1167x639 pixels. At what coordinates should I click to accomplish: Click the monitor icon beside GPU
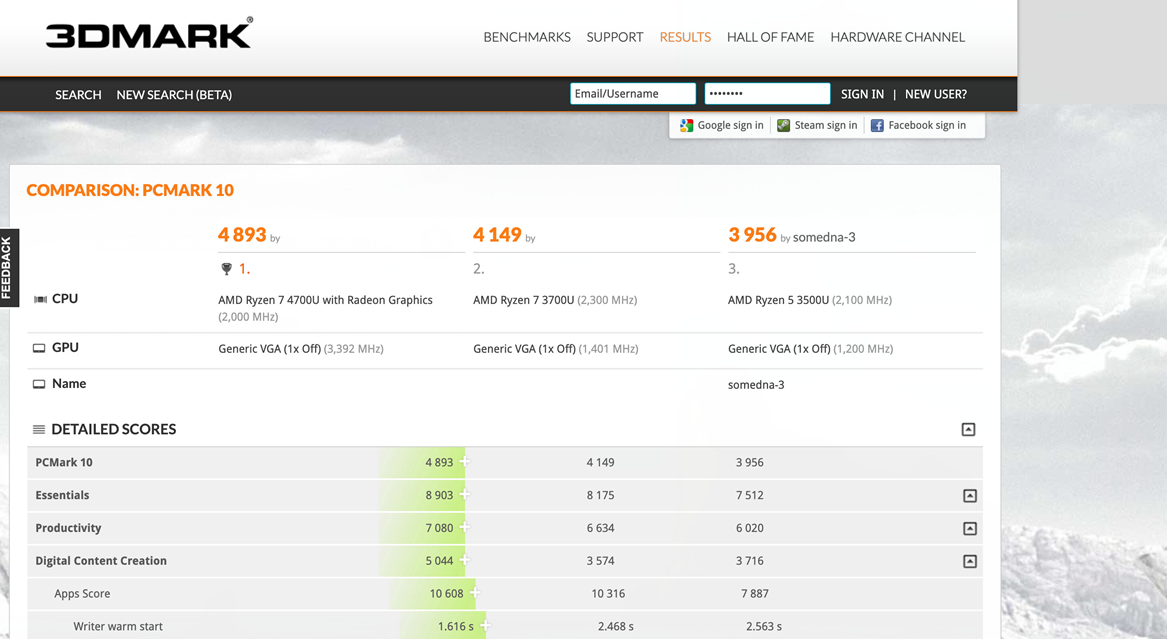pos(39,348)
